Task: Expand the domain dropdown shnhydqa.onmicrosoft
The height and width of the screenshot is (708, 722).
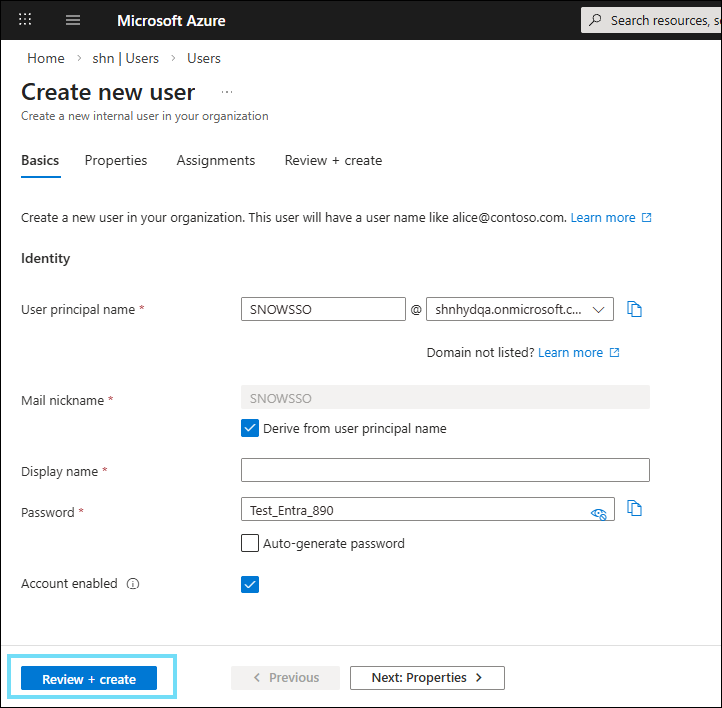Action: click(520, 310)
